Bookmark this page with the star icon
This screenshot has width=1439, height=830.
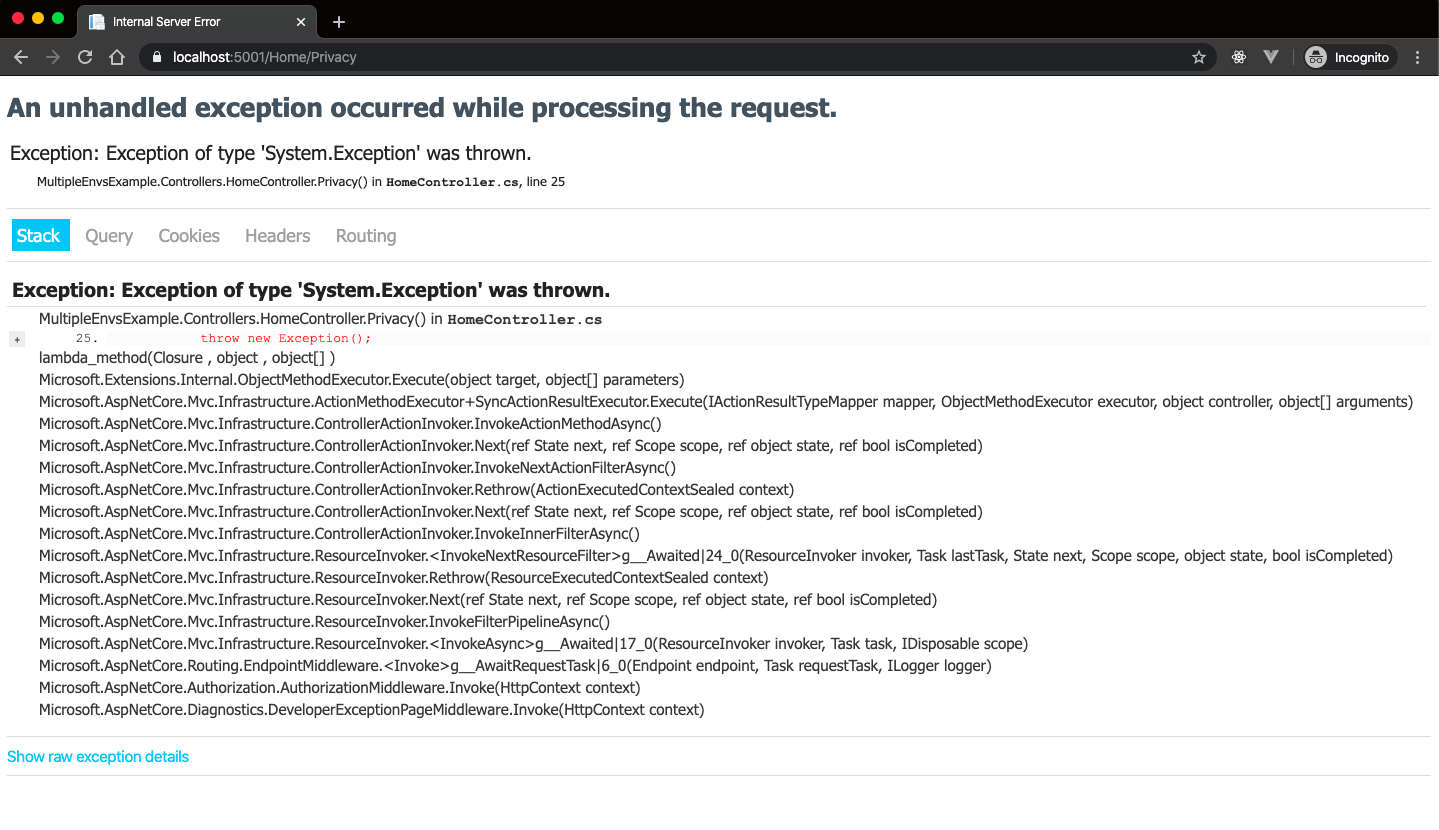(x=1199, y=57)
